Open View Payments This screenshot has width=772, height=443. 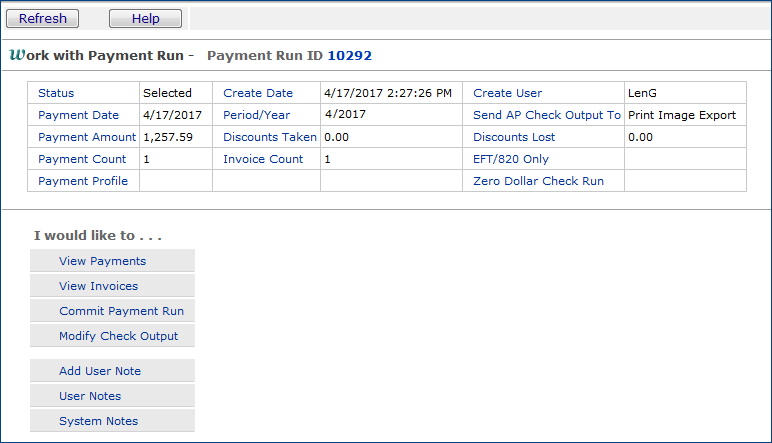coord(103,261)
